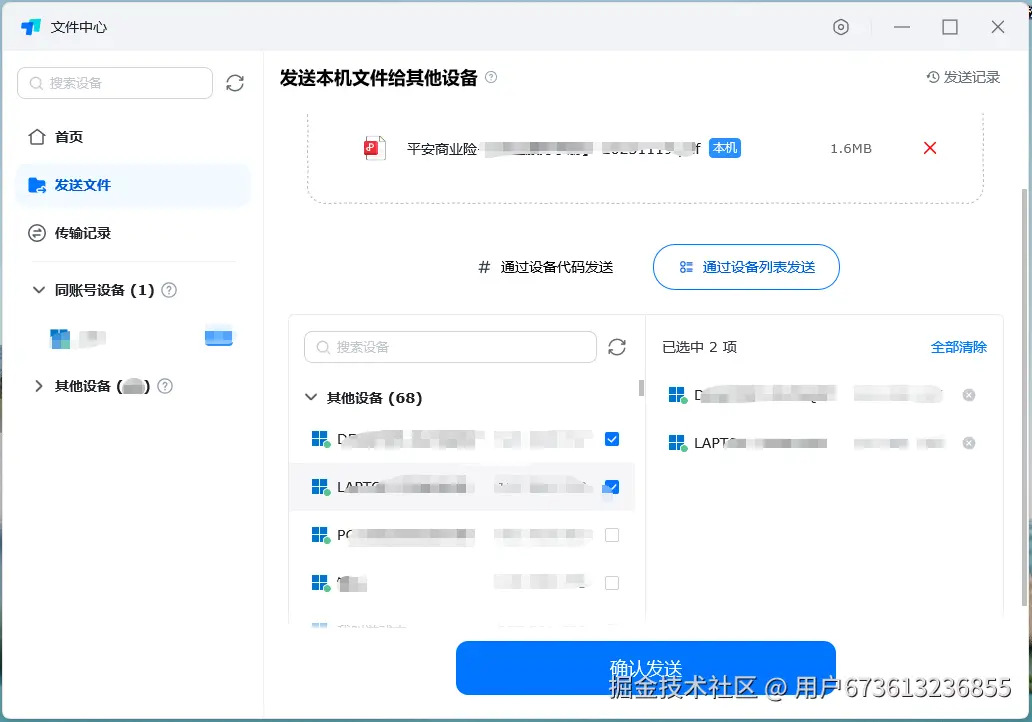The height and width of the screenshot is (722, 1032).
Task: Click the help icon beside 发送本机文件给其他设备
Action: pyautogui.click(x=491, y=77)
